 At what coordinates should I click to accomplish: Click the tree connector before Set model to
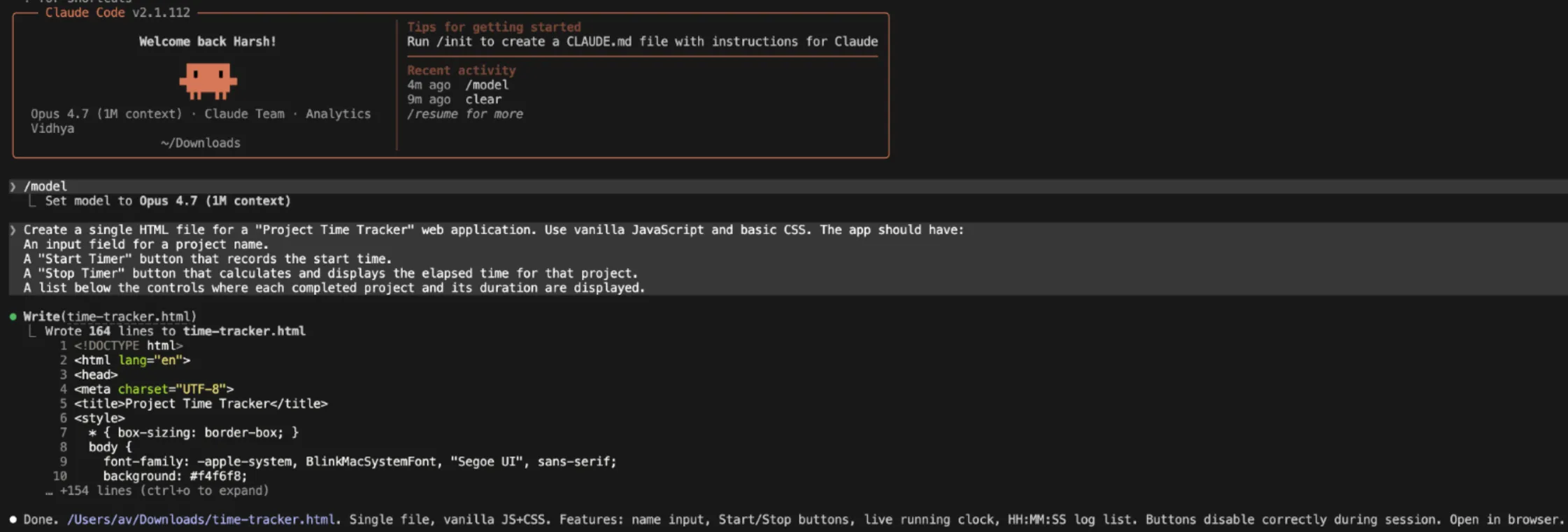32,201
